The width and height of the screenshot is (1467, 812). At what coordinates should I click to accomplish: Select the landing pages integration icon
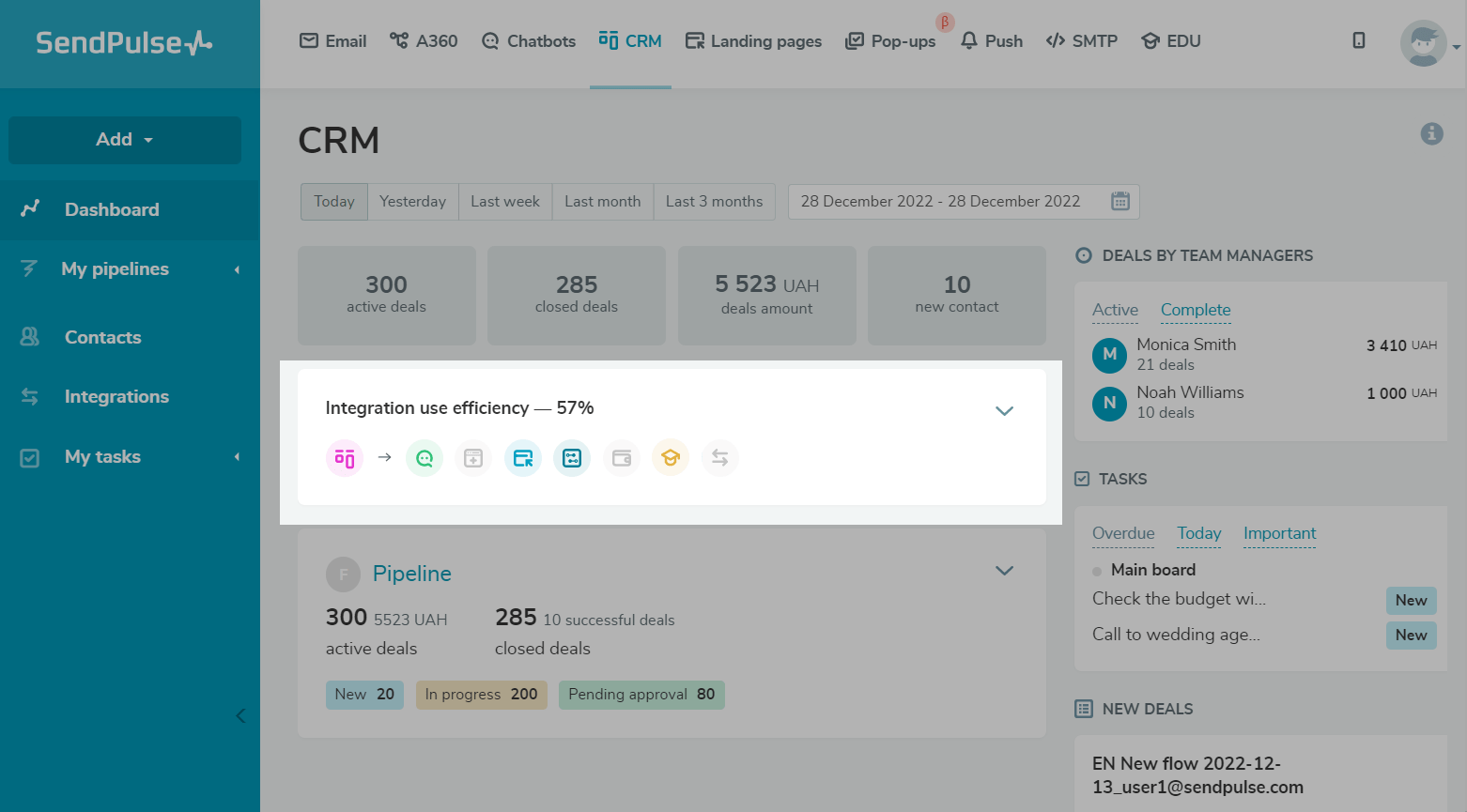coord(523,458)
